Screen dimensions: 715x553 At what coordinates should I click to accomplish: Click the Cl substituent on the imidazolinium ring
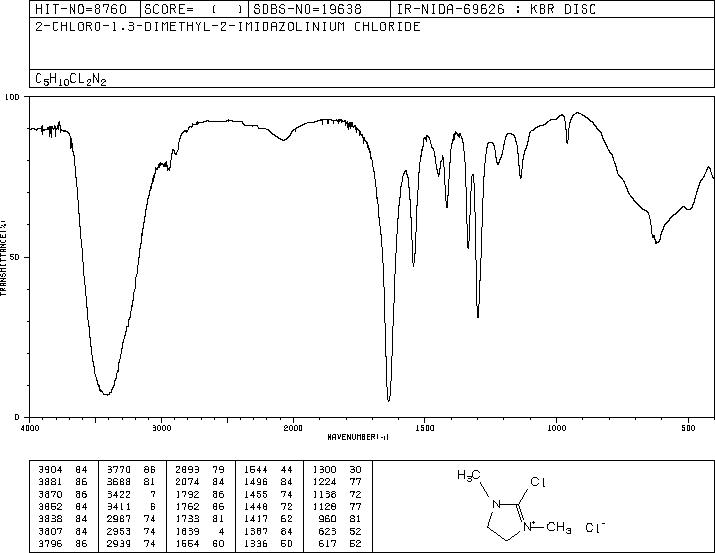(x=538, y=482)
